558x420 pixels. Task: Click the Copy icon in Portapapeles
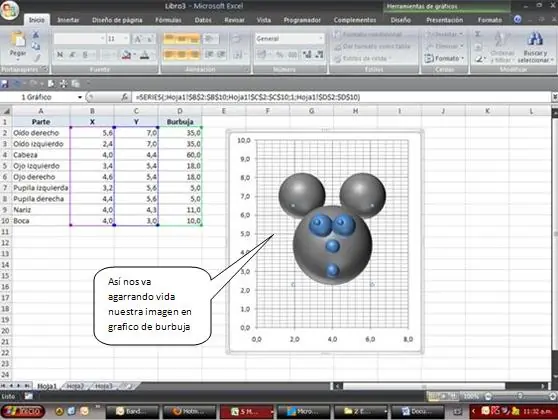[36, 46]
